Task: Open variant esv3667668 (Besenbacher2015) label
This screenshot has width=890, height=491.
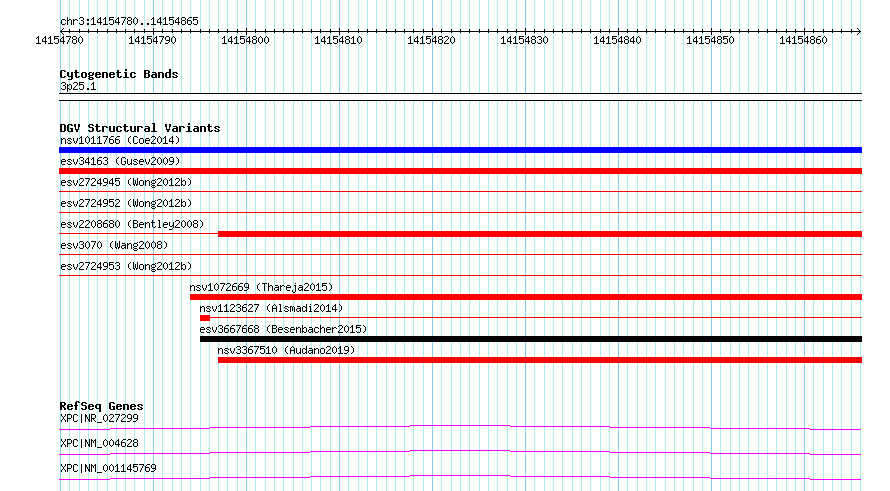Action: tap(283, 329)
